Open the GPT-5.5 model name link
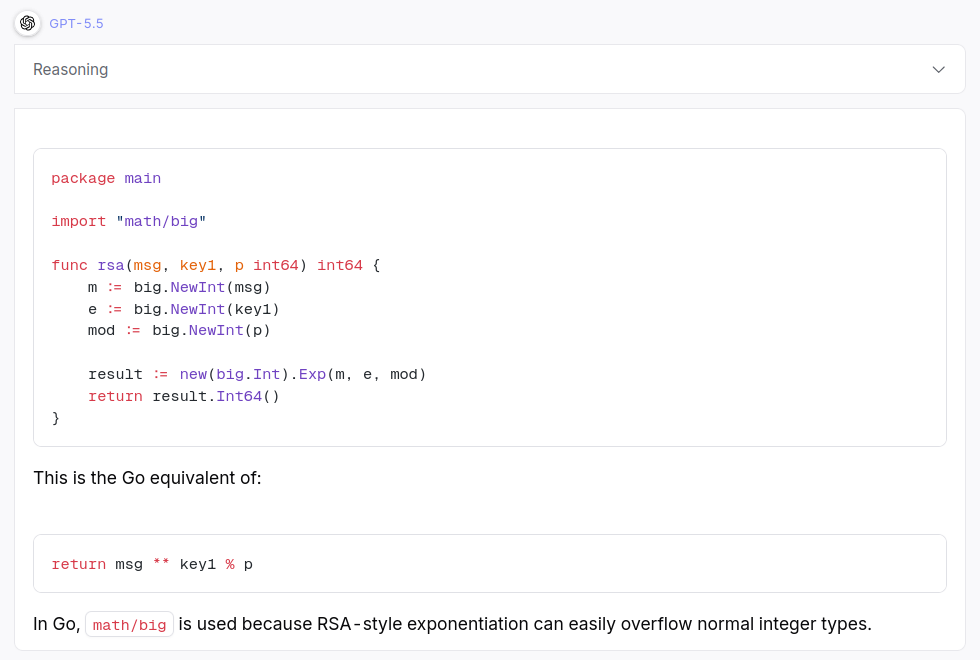 click(x=76, y=24)
